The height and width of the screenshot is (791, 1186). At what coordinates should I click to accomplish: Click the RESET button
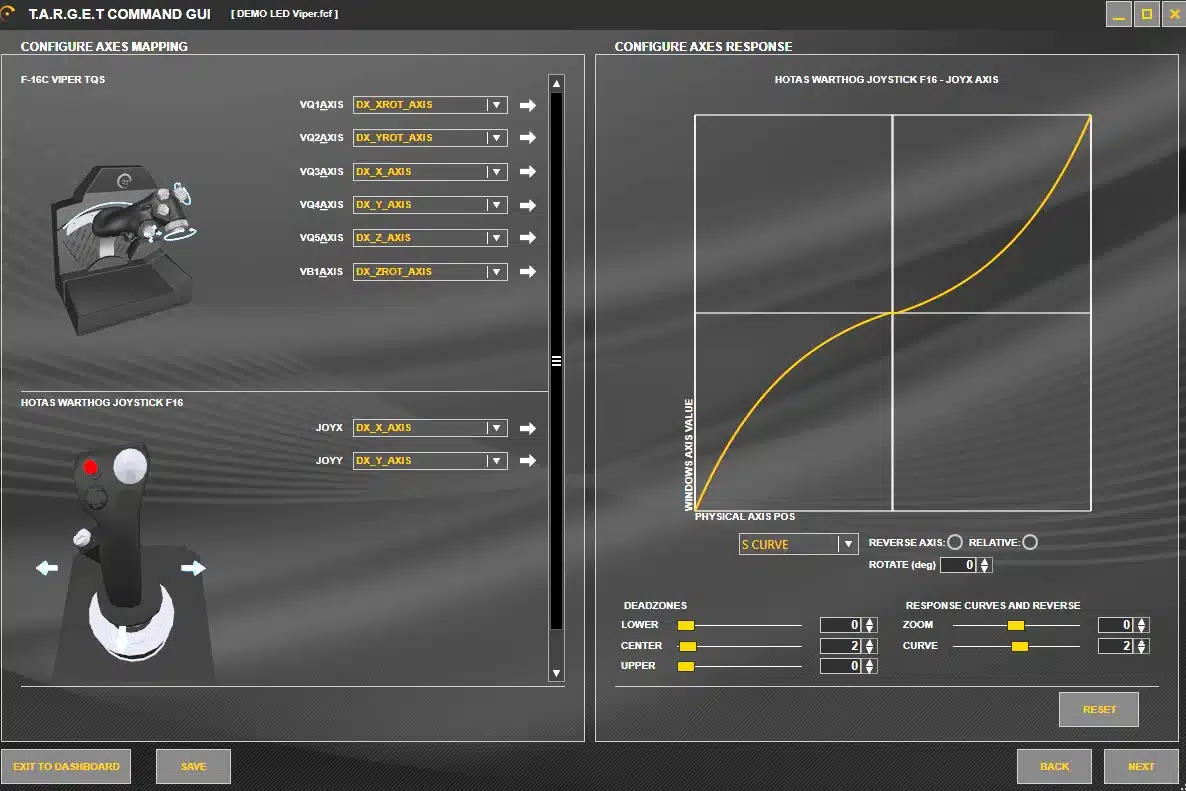click(x=1099, y=709)
